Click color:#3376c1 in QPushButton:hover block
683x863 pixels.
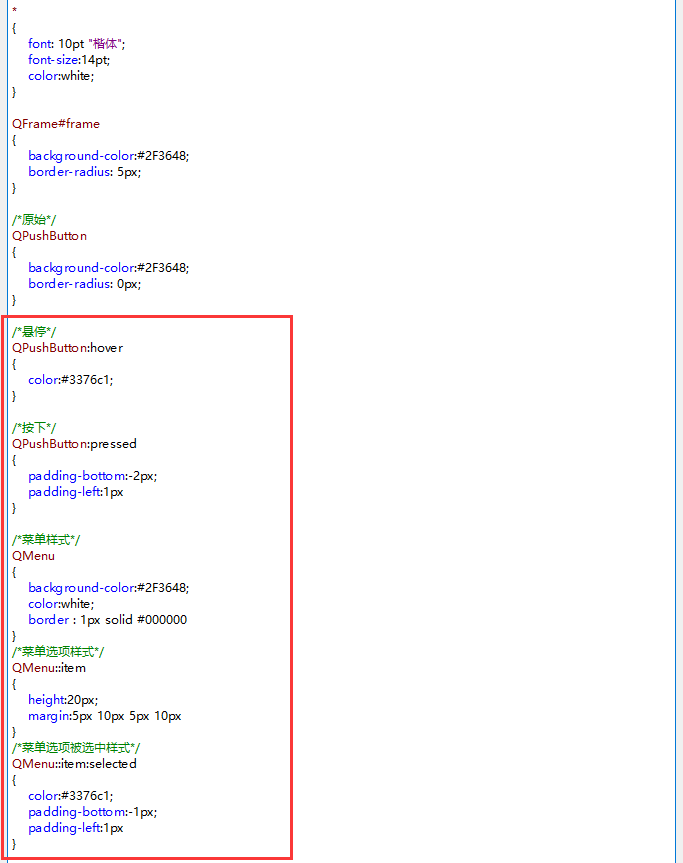pyautogui.click(x=70, y=380)
